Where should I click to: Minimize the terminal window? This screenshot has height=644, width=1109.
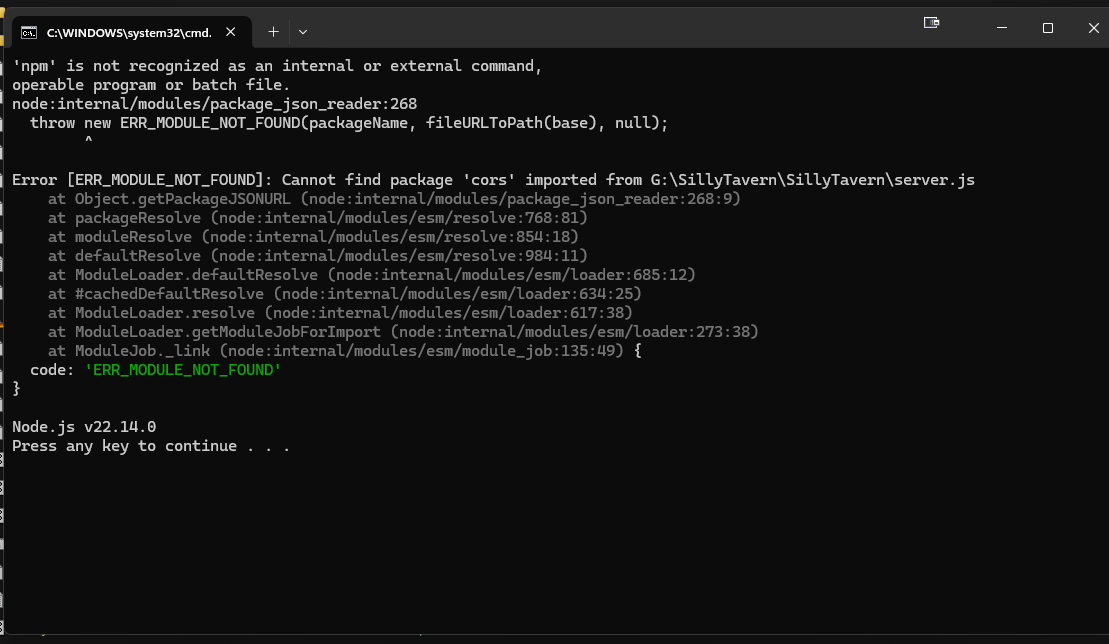click(x=1001, y=28)
